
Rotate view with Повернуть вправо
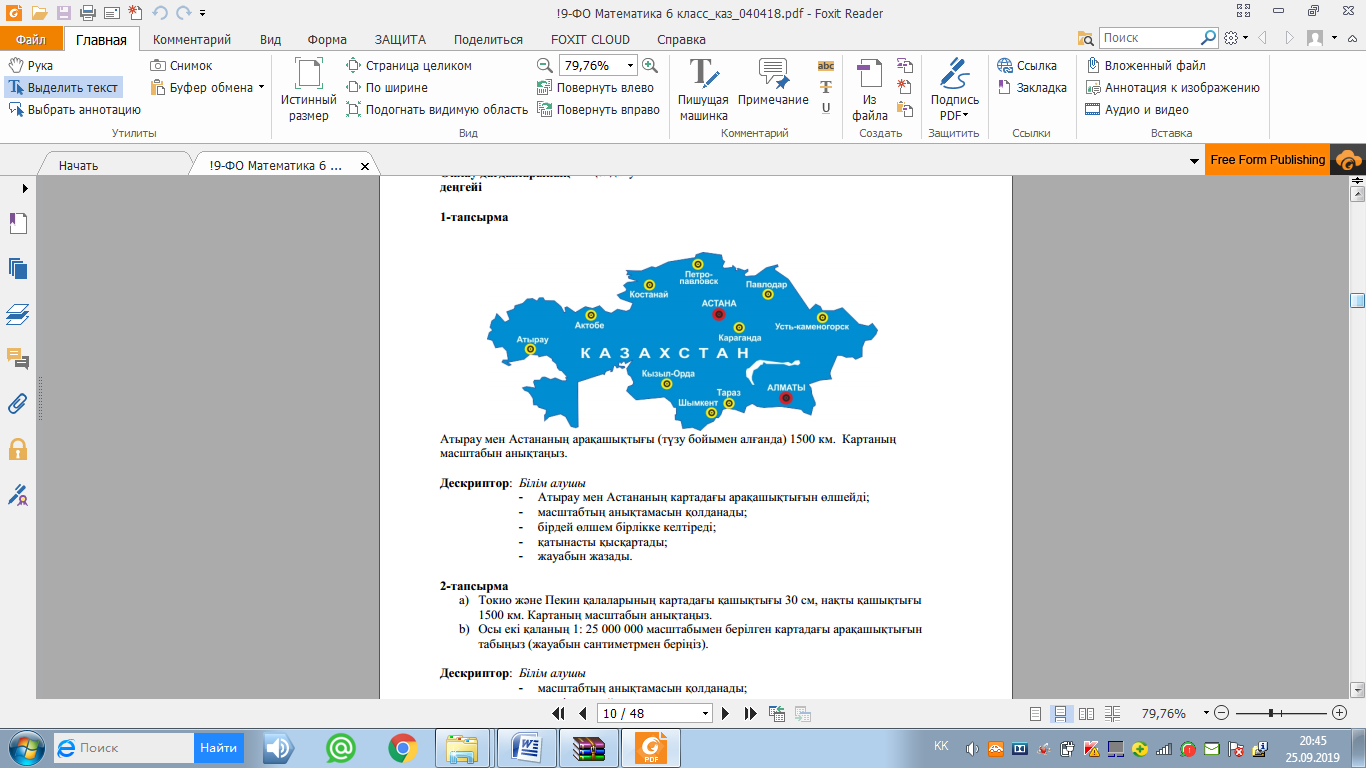point(598,110)
